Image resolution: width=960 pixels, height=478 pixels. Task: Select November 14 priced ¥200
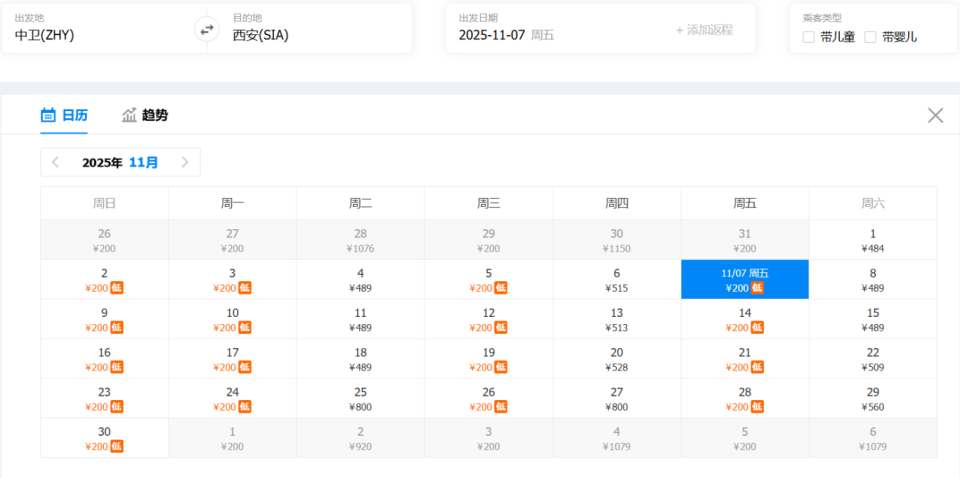744,319
